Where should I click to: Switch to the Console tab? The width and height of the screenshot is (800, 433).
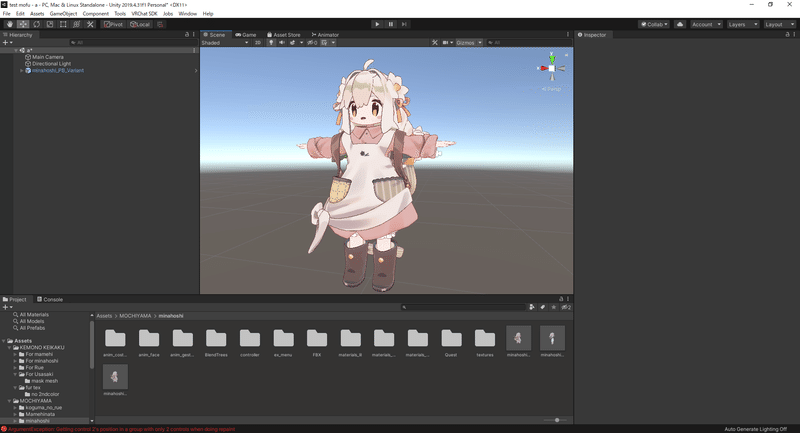pyautogui.click(x=50, y=299)
